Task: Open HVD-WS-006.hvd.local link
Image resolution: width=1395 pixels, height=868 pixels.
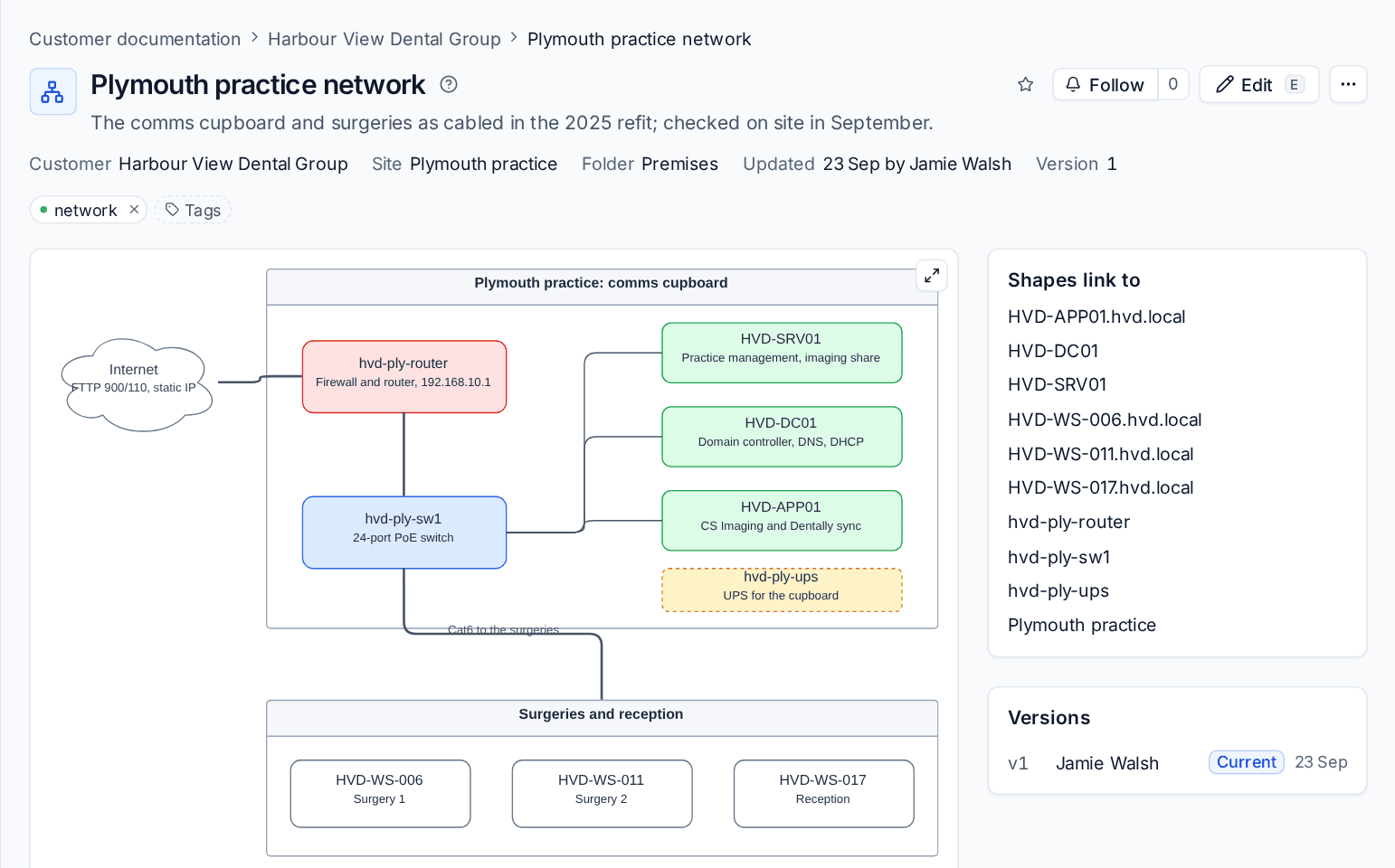Action: 1105,420
